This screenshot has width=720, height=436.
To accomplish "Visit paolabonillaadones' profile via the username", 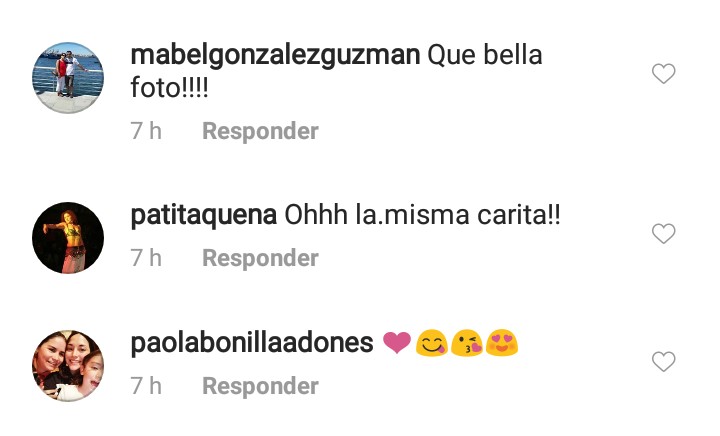I will pyautogui.click(x=252, y=343).
